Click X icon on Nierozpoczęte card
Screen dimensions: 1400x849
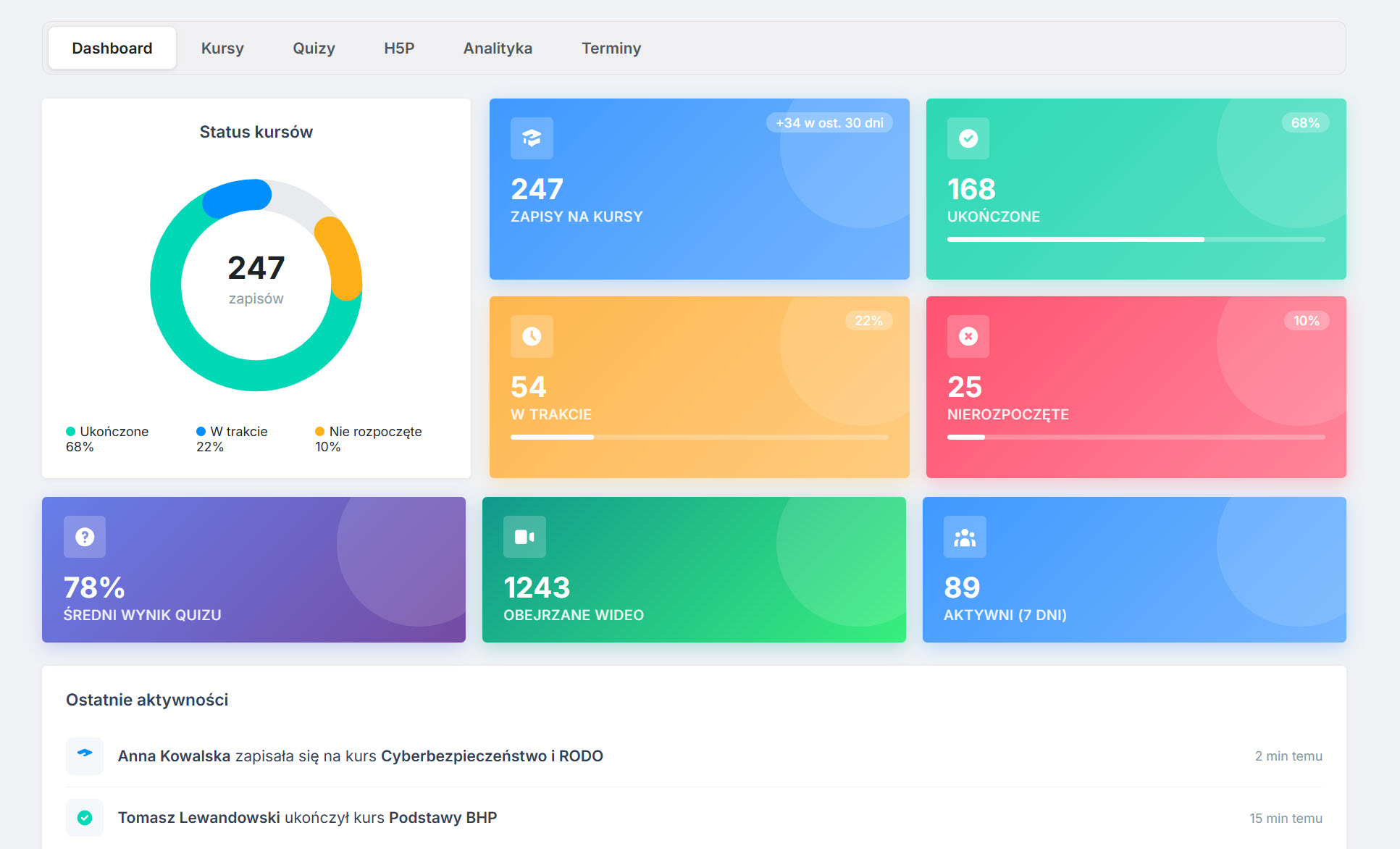[x=968, y=336]
